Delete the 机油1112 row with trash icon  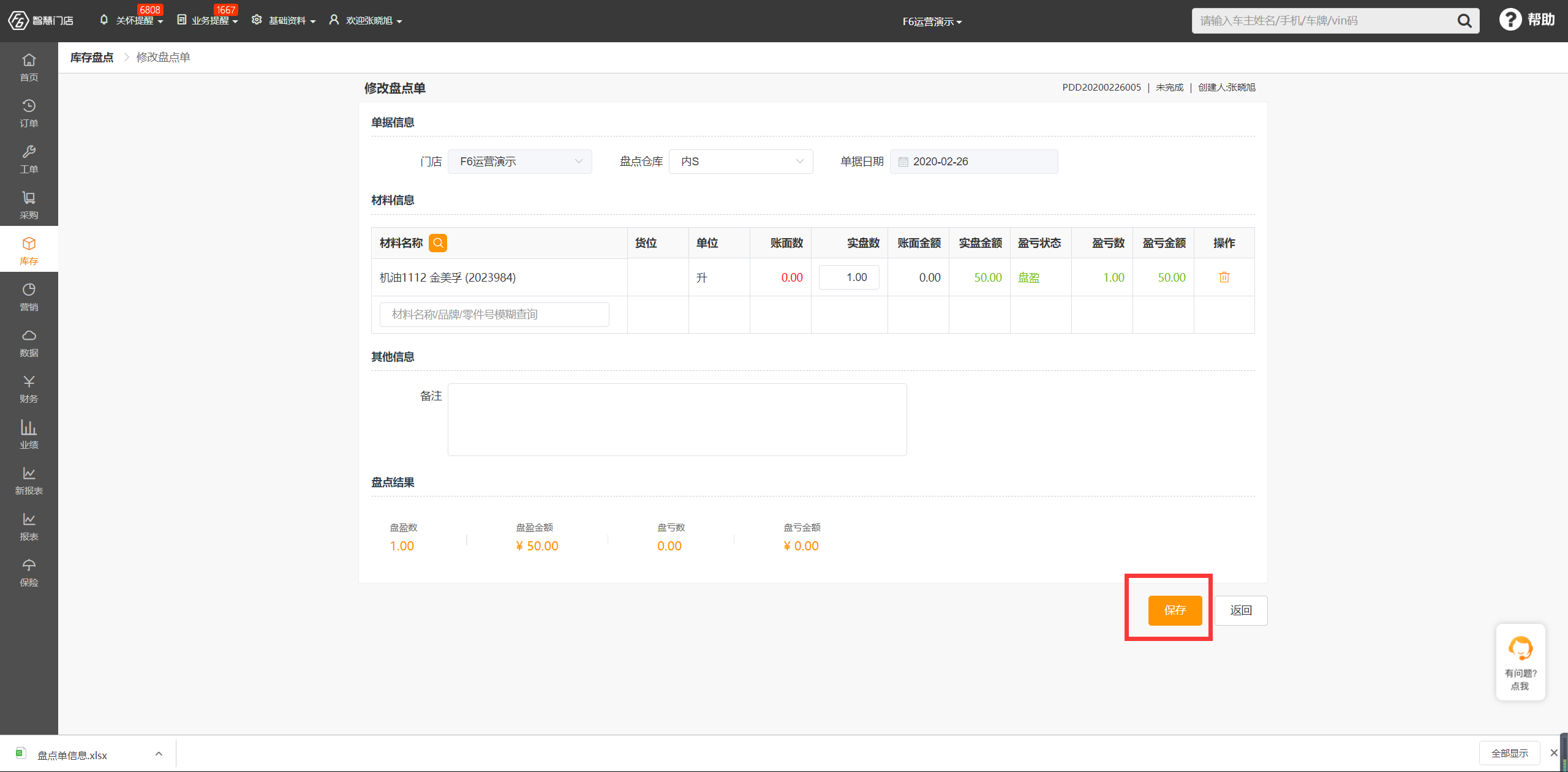point(1224,277)
